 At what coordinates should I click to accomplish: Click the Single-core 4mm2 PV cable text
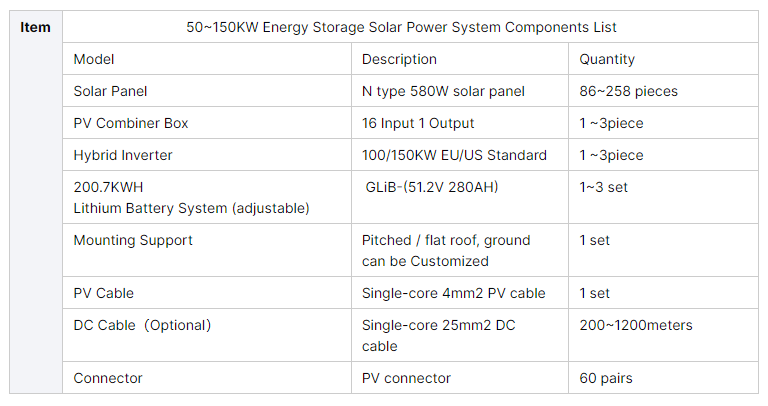[x=454, y=293]
